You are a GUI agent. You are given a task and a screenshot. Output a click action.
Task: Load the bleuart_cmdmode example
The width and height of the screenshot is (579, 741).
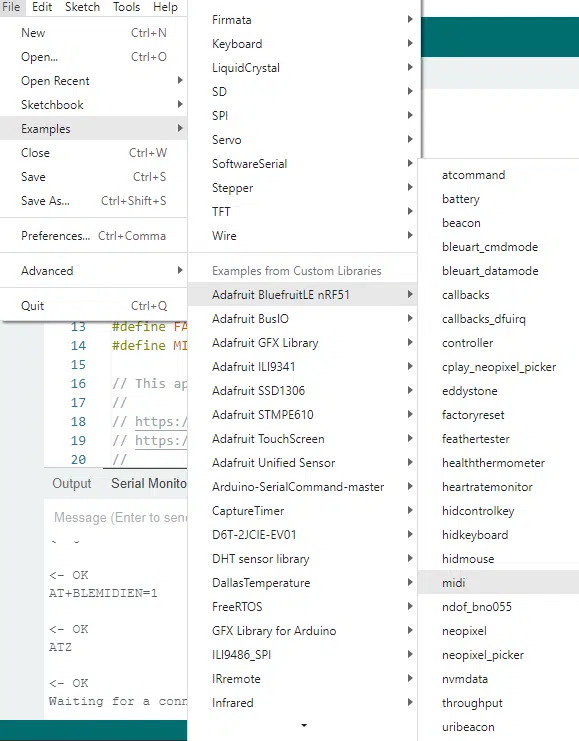coord(498,247)
